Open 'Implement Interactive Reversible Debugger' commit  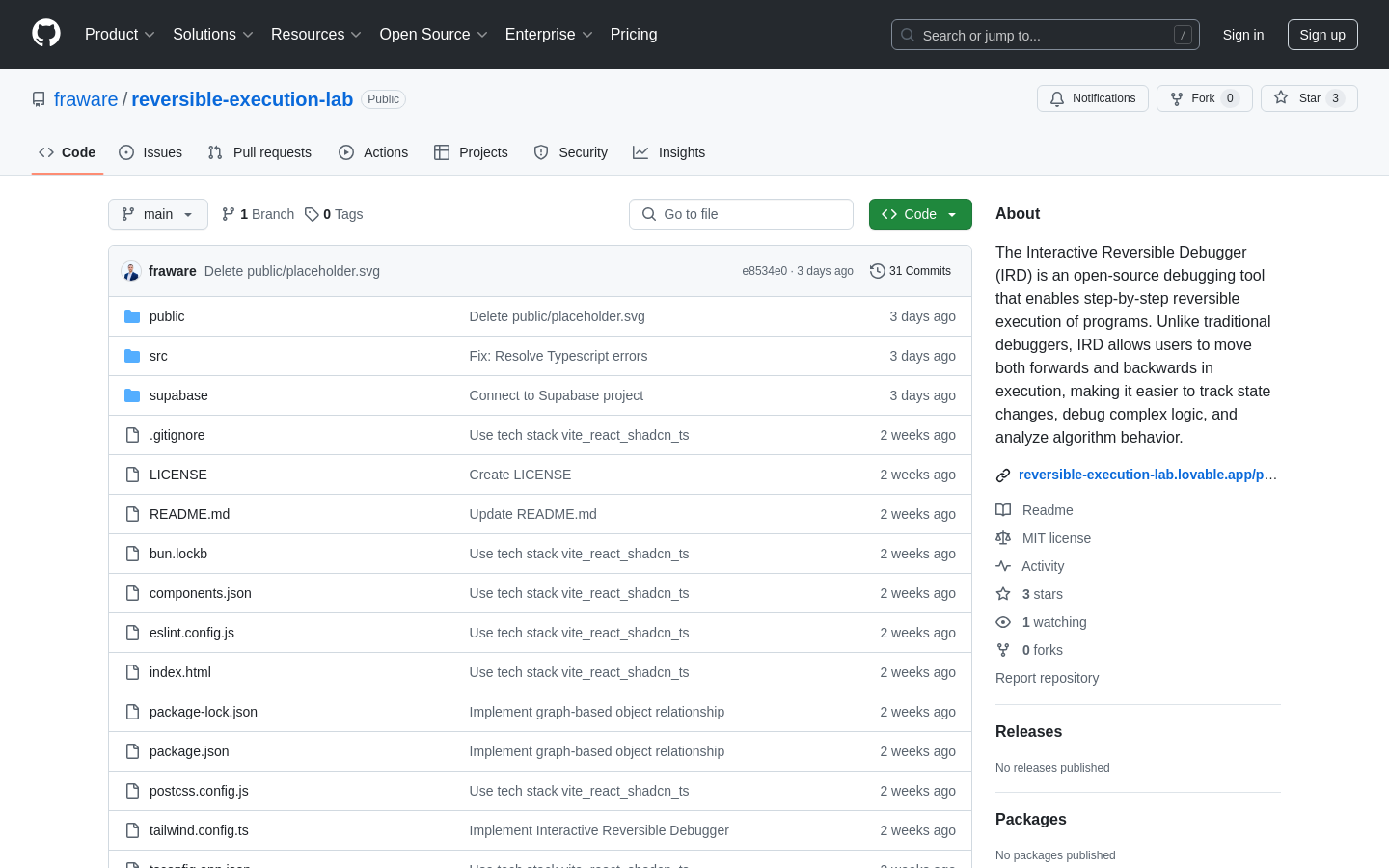pyautogui.click(x=599, y=830)
